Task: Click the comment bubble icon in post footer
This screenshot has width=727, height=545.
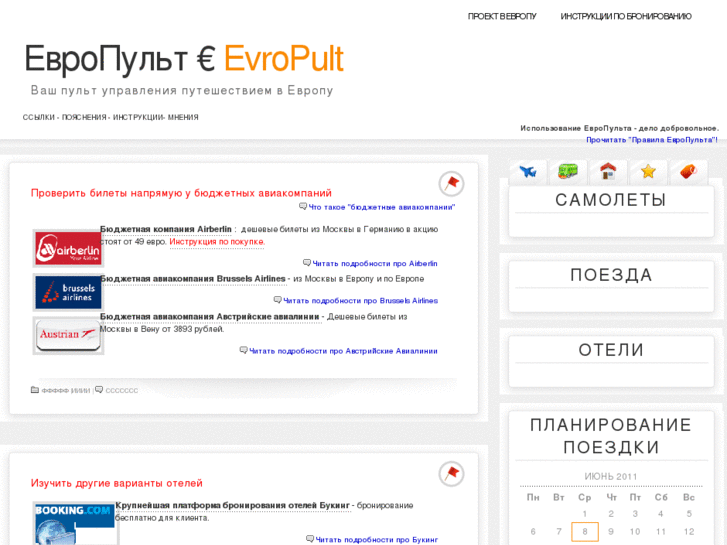Action: pos(99,390)
